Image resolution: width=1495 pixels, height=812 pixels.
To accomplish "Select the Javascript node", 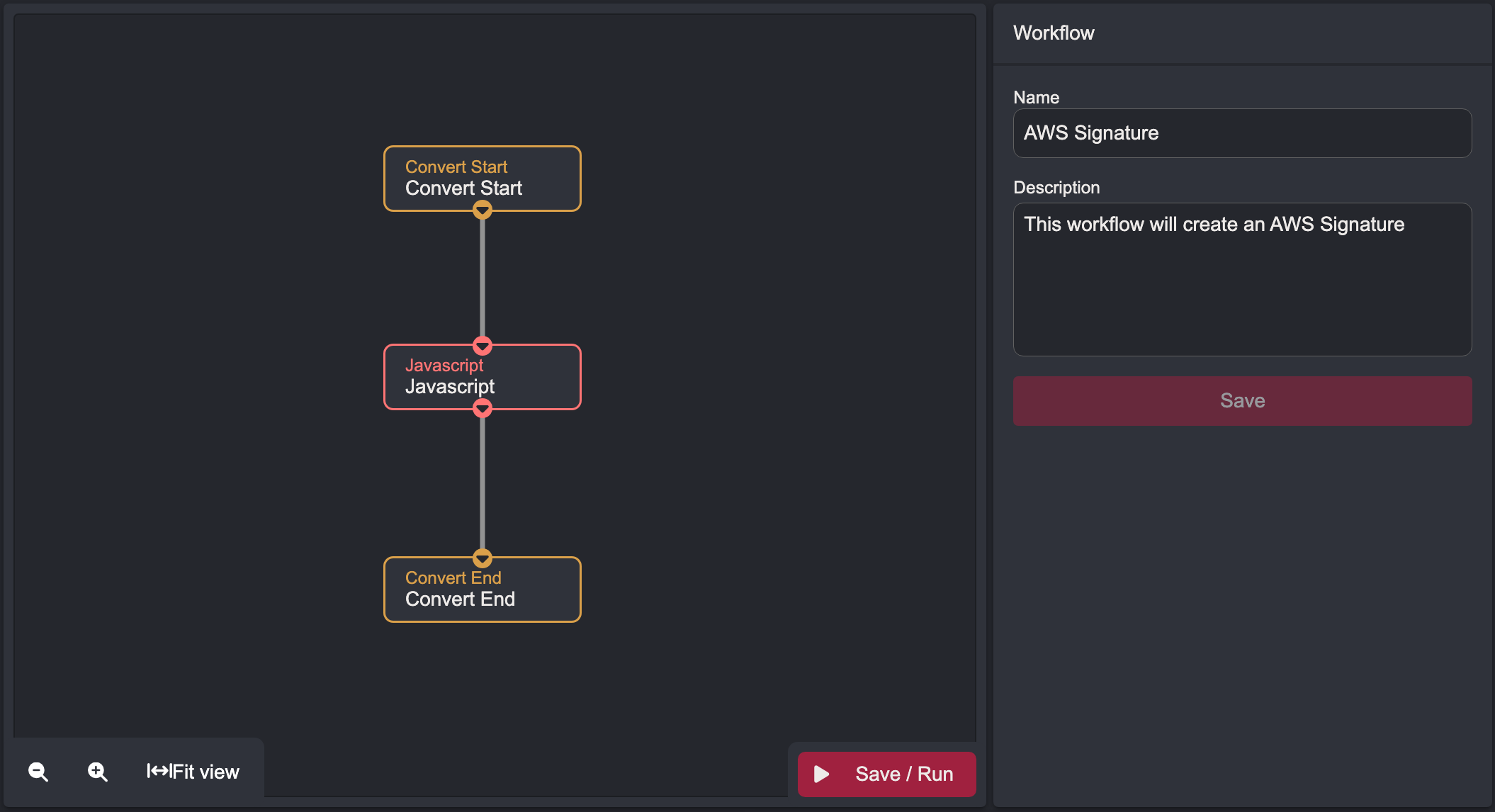I will tap(483, 377).
